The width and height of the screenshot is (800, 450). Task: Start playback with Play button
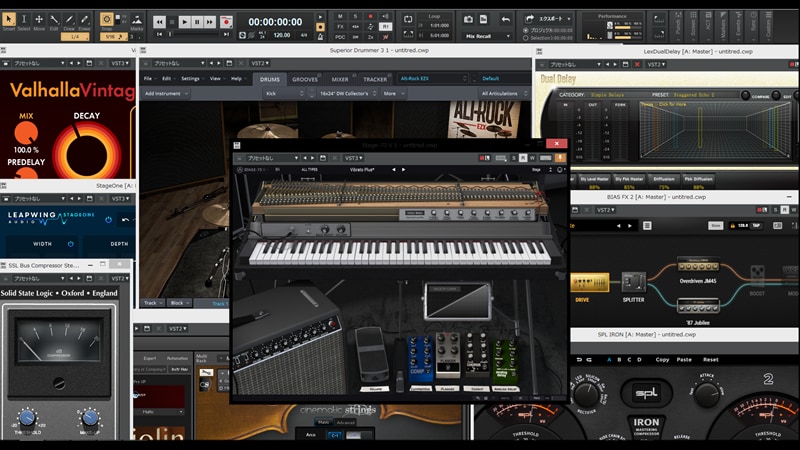[185, 22]
